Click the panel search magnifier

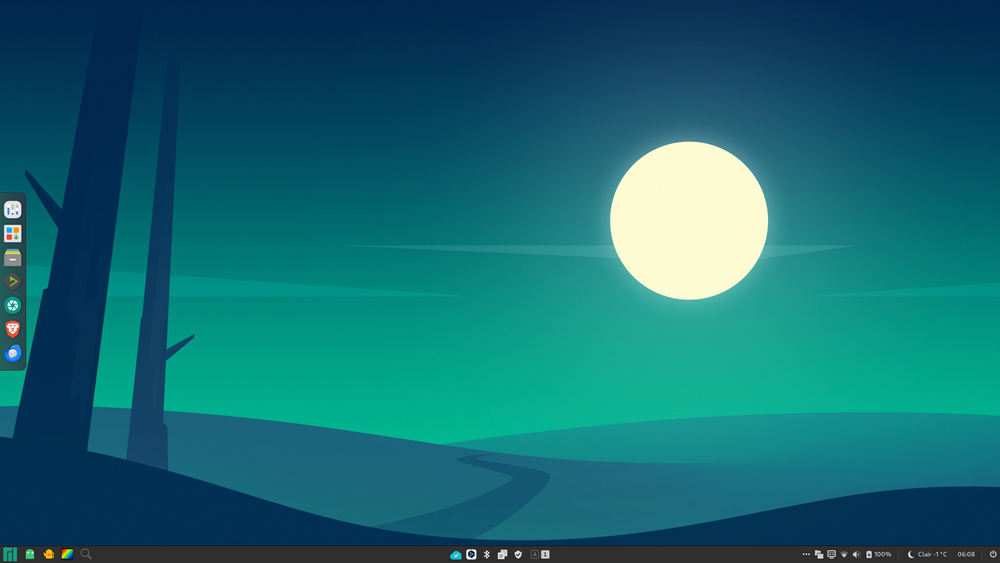pos(86,554)
